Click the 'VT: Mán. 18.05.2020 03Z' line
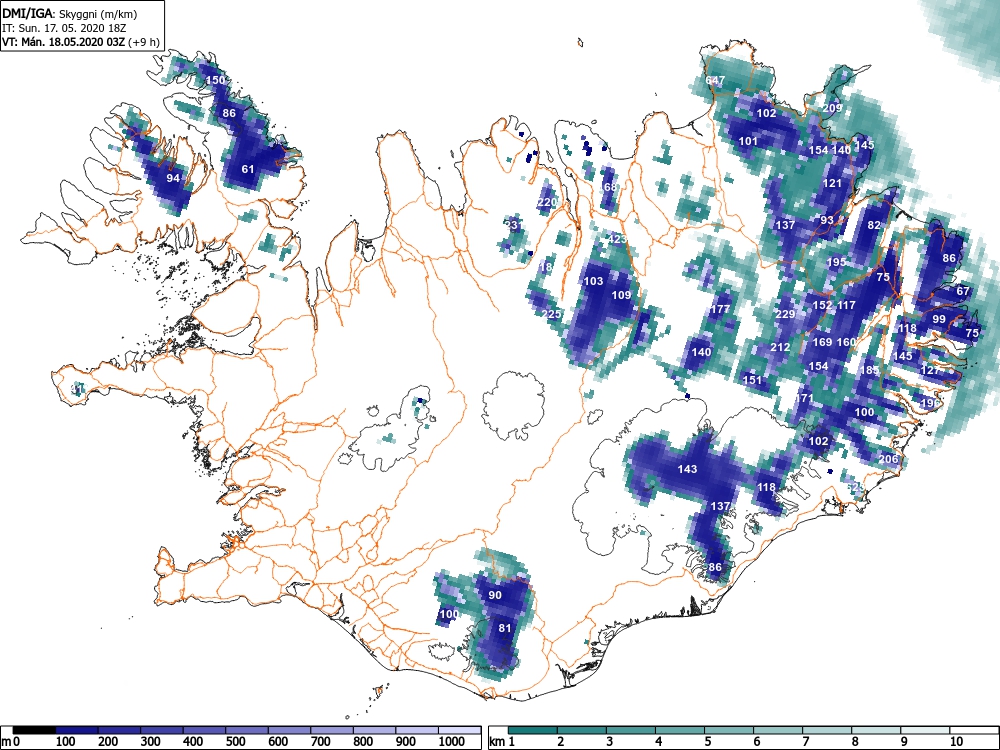 click(x=65, y=42)
